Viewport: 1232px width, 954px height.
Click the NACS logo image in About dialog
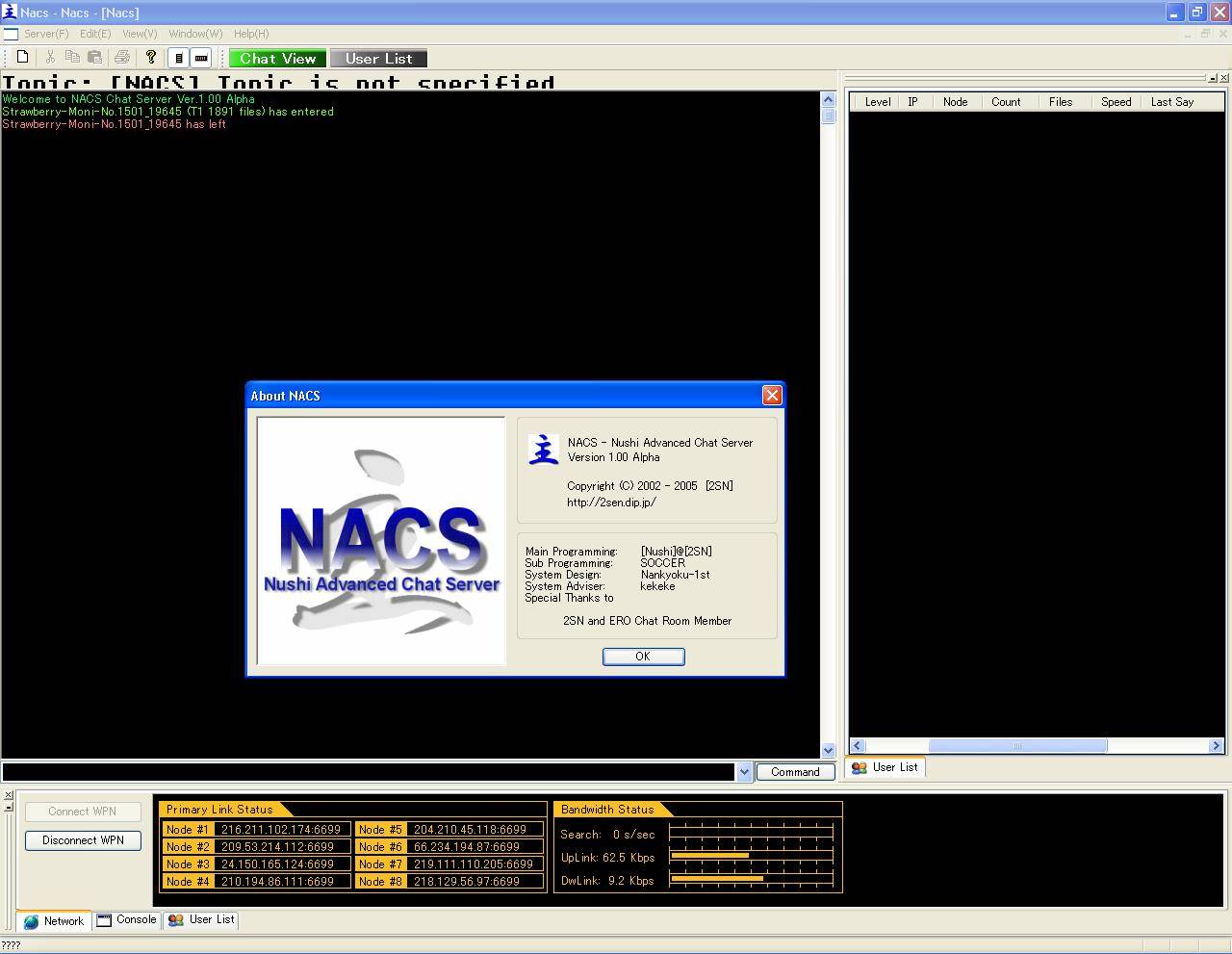click(x=381, y=540)
